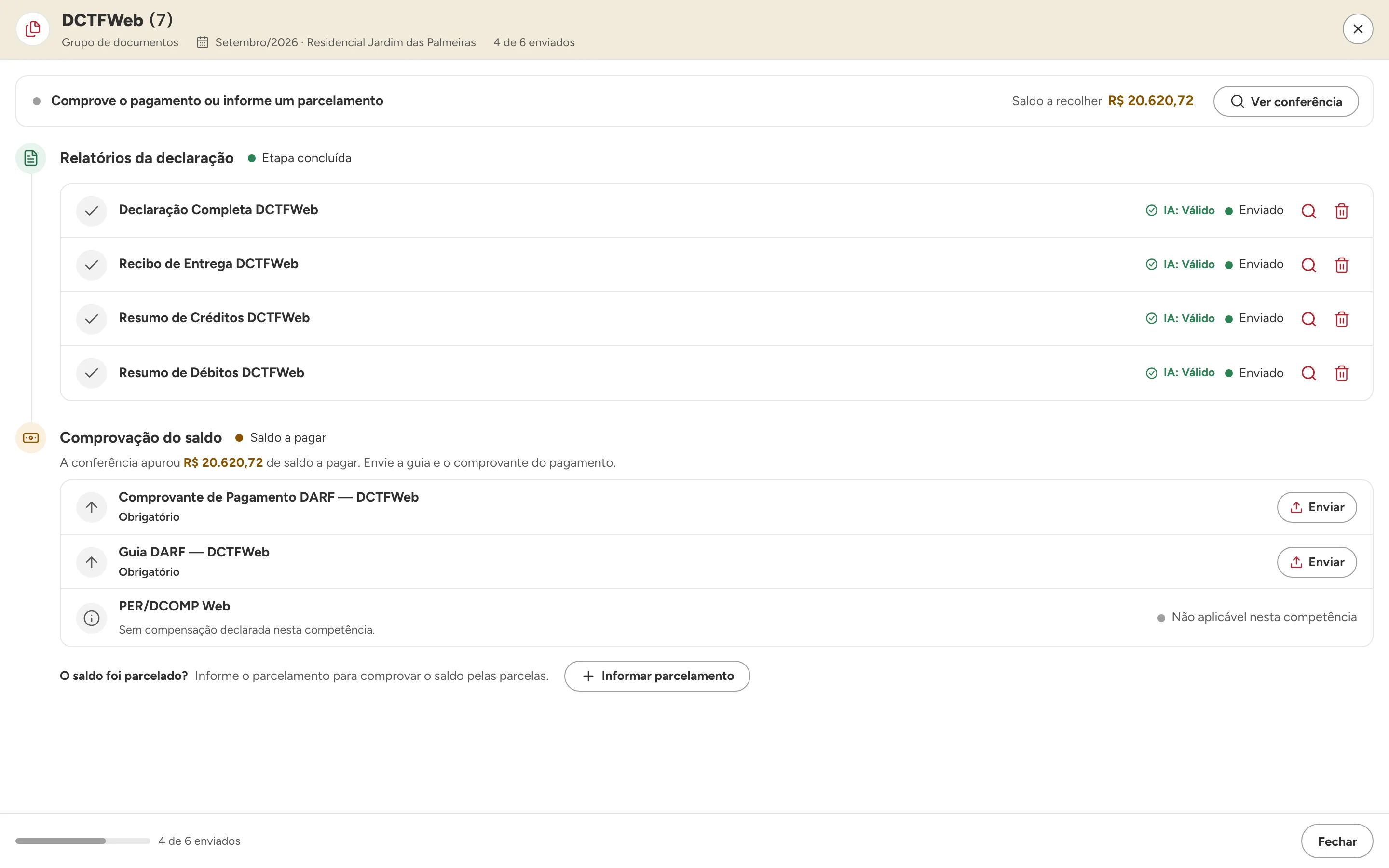
Task: Click IA: Válido badge on Resumo de Débitos row
Action: 1180,373
